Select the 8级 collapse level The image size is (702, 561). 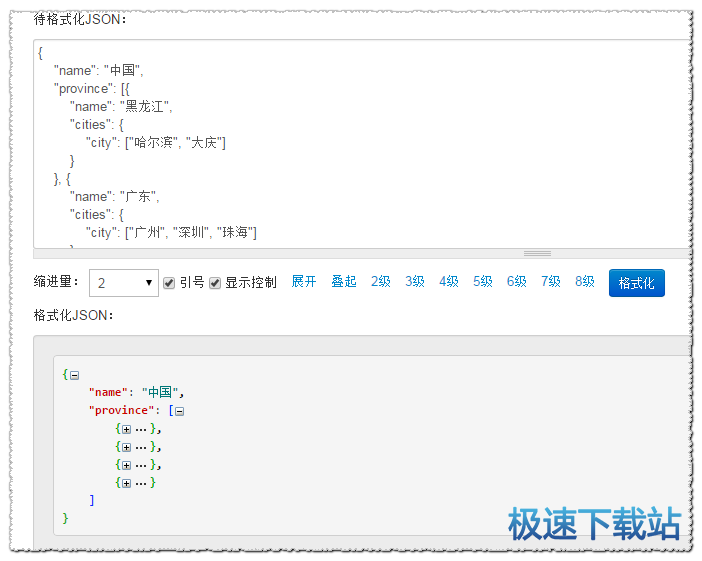tap(585, 282)
